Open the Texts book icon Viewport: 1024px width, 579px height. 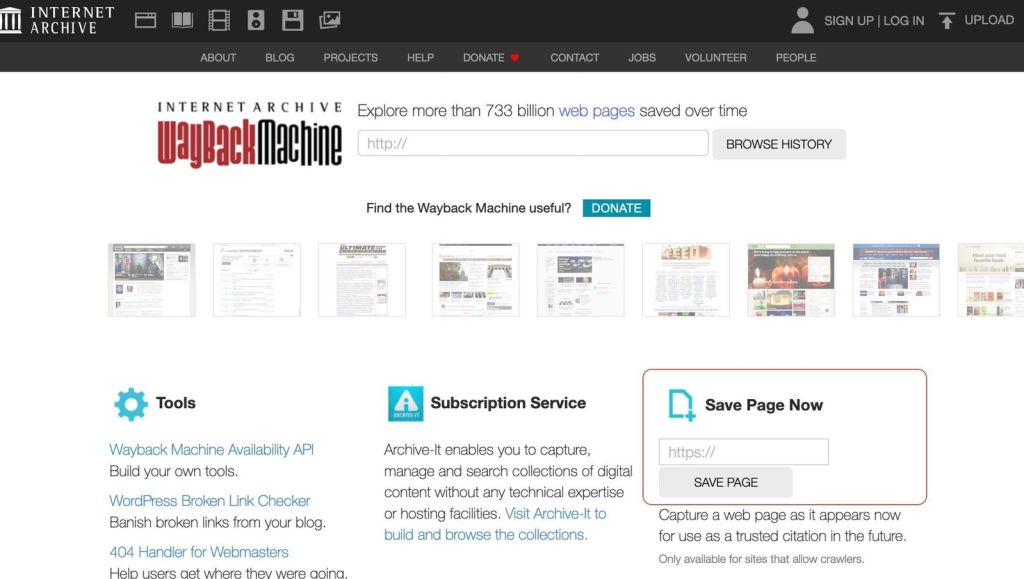coord(182,20)
